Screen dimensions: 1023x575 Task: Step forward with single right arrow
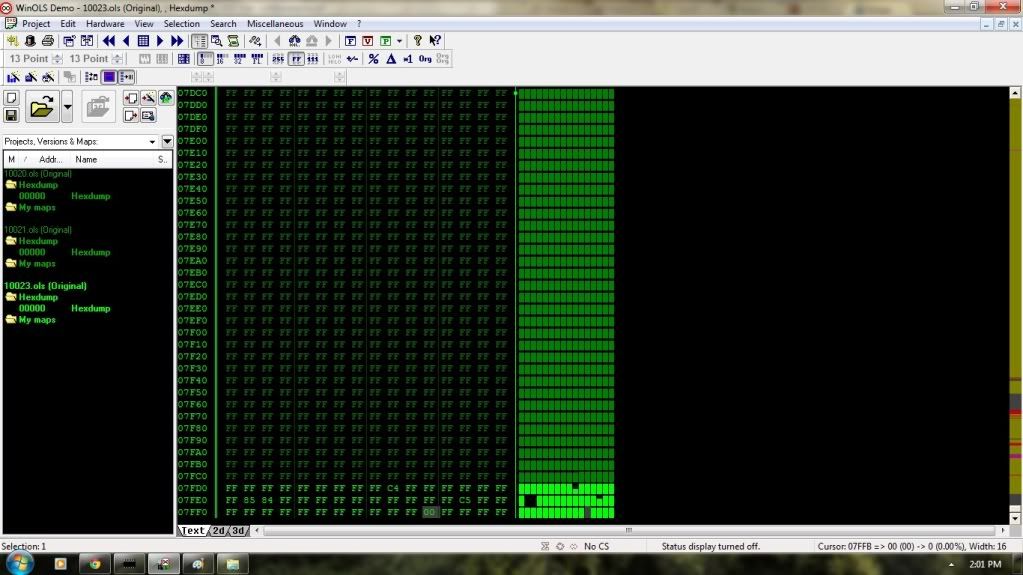point(160,40)
